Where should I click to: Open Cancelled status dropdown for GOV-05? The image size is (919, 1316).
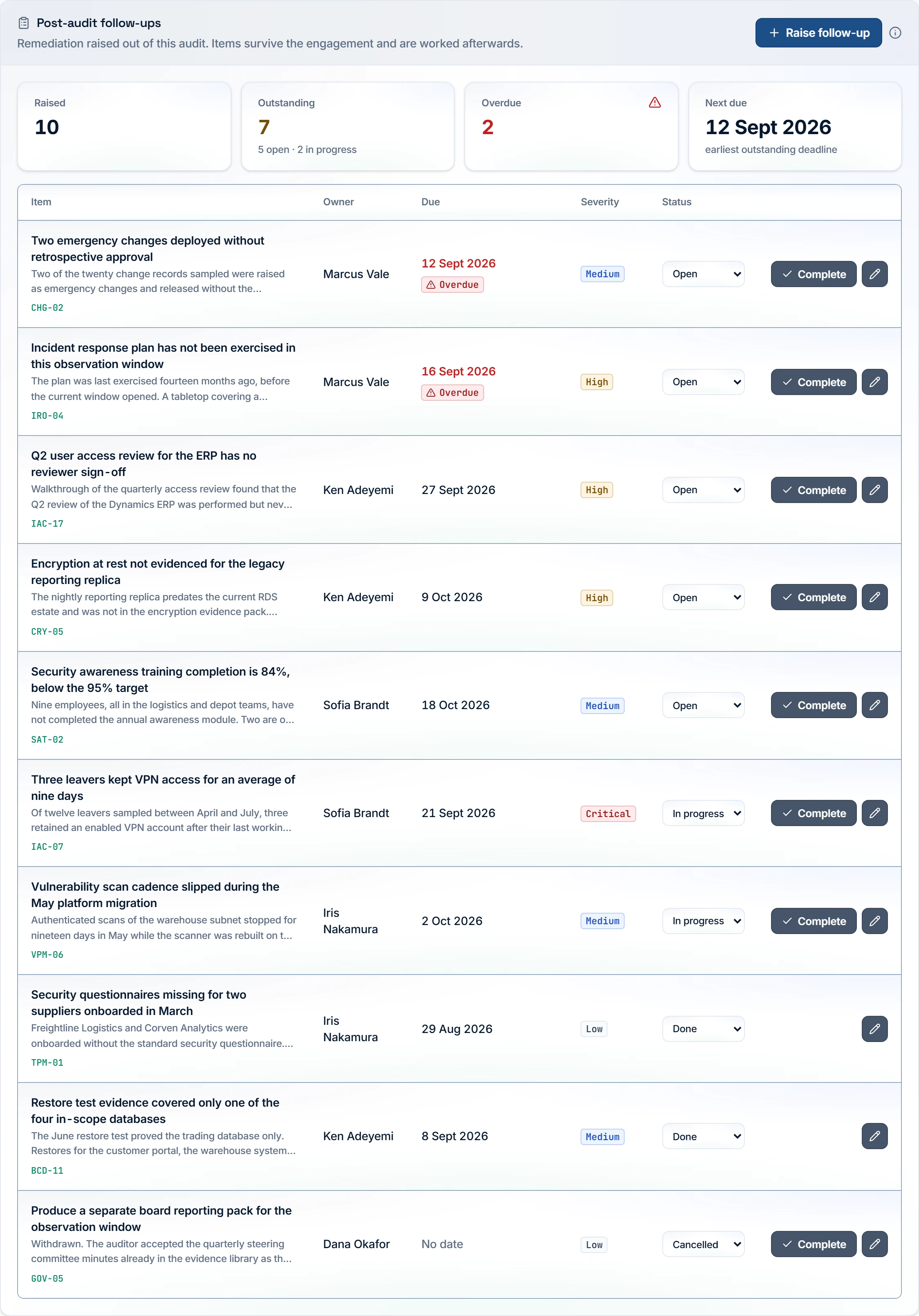(x=703, y=1244)
